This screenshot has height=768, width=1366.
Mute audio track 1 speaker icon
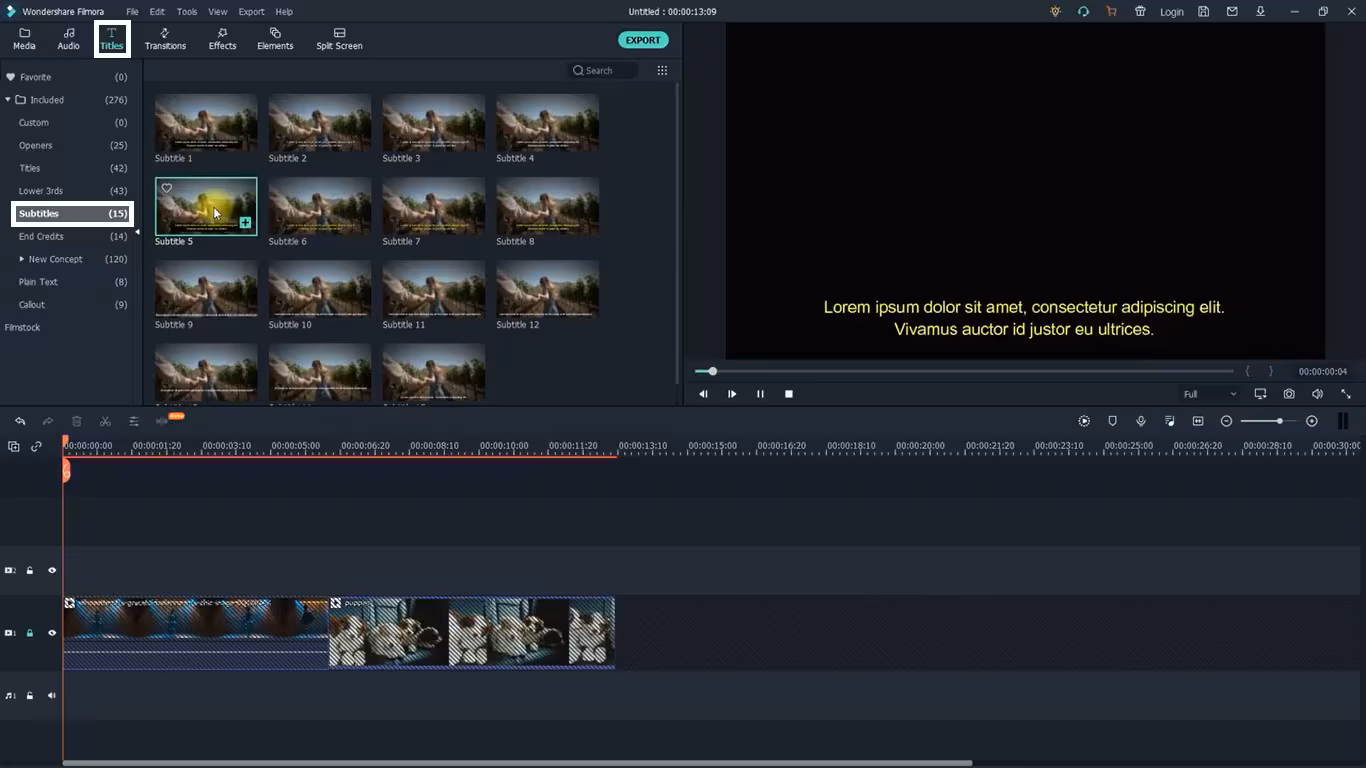point(52,695)
